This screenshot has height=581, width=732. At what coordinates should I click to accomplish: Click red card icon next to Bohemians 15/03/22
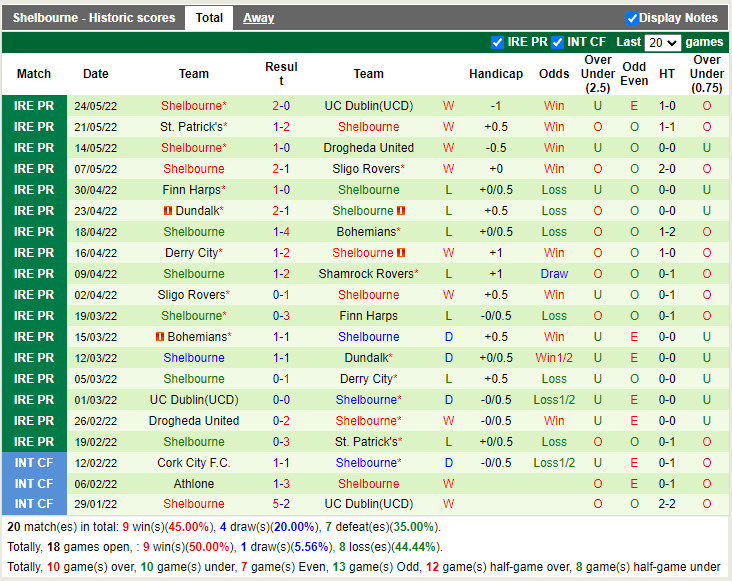(x=160, y=337)
